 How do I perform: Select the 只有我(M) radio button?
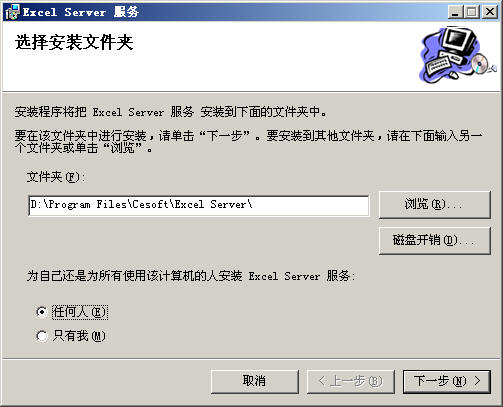(42, 336)
